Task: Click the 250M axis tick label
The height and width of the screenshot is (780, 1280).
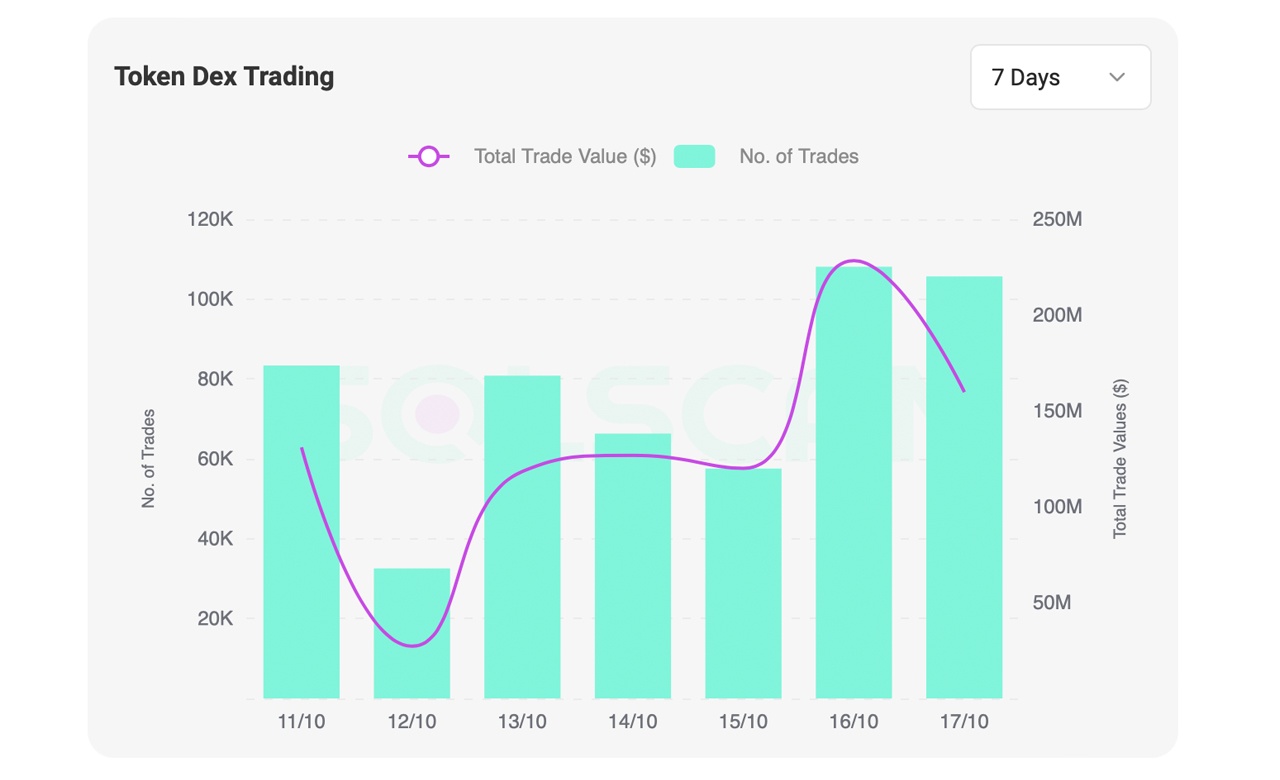Action: tap(1055, 219)
